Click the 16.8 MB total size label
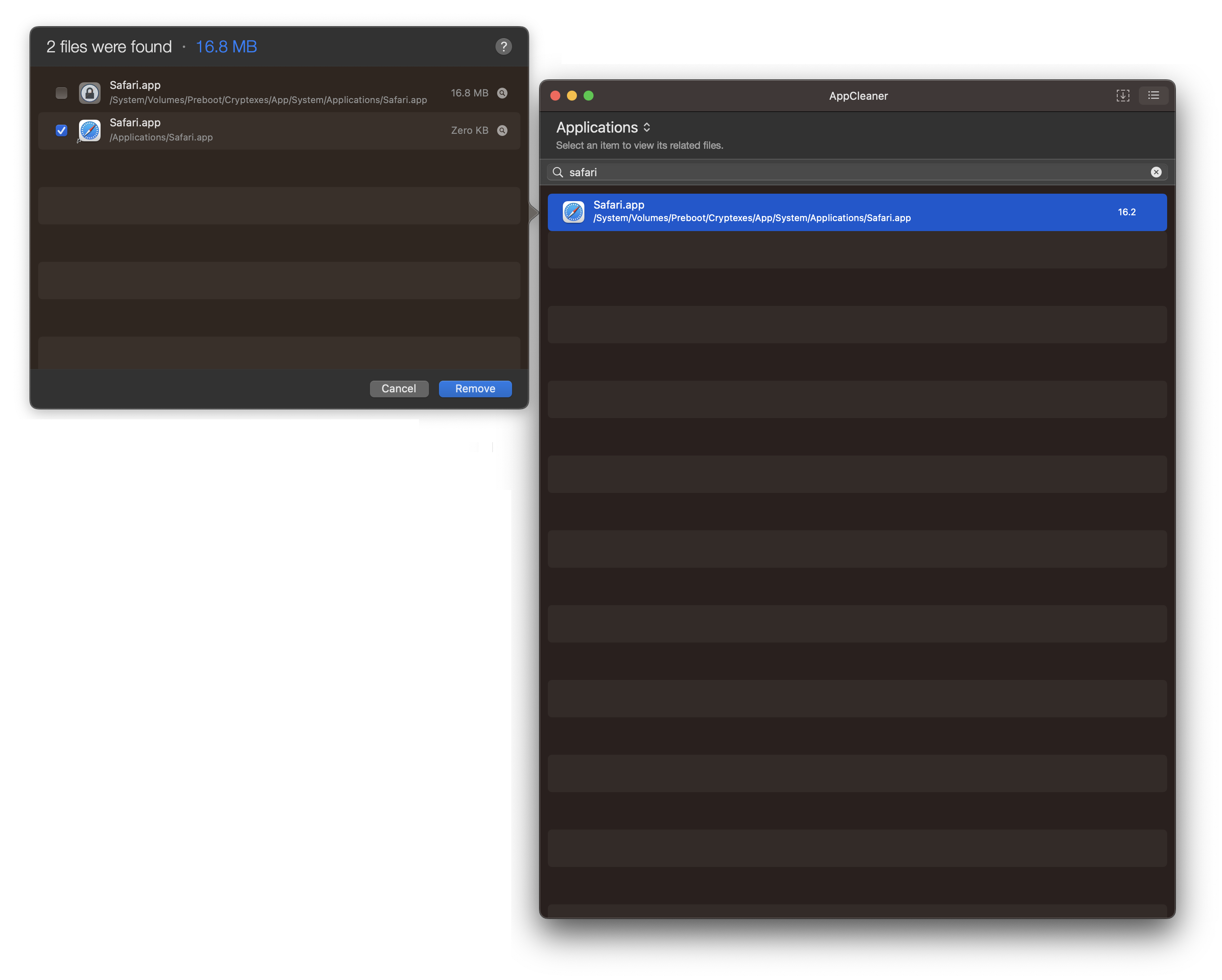1222x980 pixels. (226, 47)
